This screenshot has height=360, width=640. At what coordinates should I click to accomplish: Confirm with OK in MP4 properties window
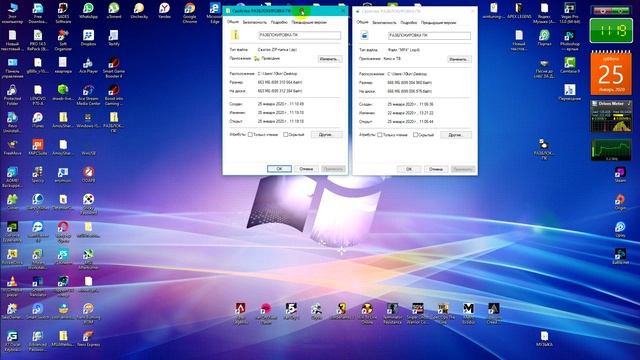point(409,169)
